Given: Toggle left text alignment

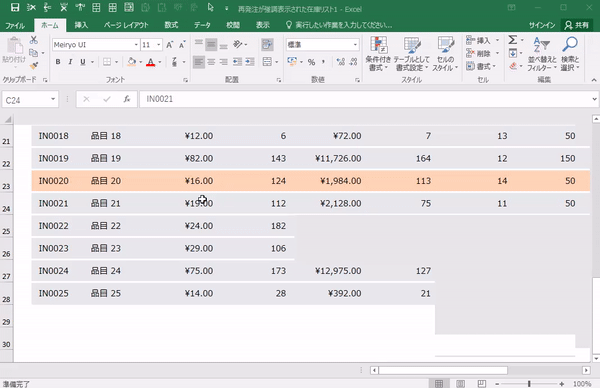Looking at the screenshot, I should point(199,62).
